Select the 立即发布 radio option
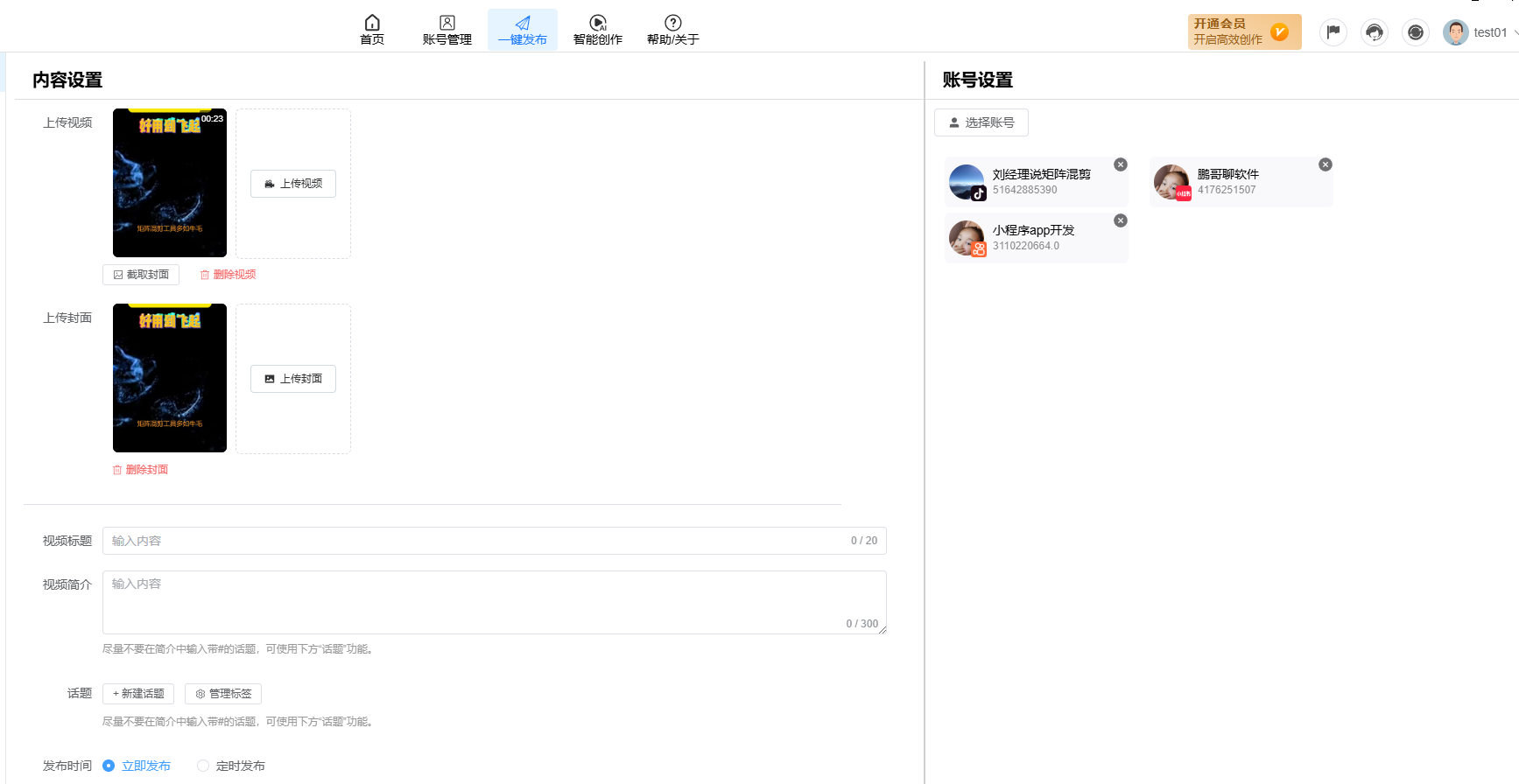This screenshot has width=1519, height=784. click(x=137, y=766)
